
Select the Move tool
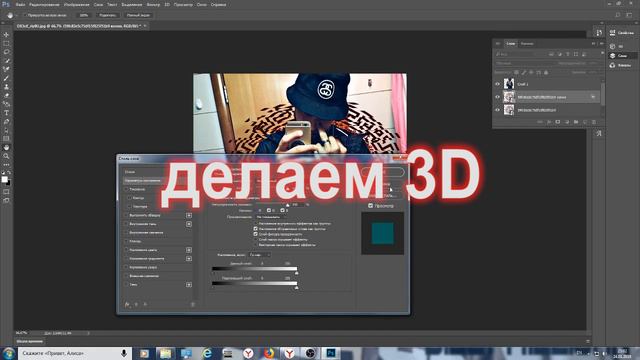click(6, 35)
